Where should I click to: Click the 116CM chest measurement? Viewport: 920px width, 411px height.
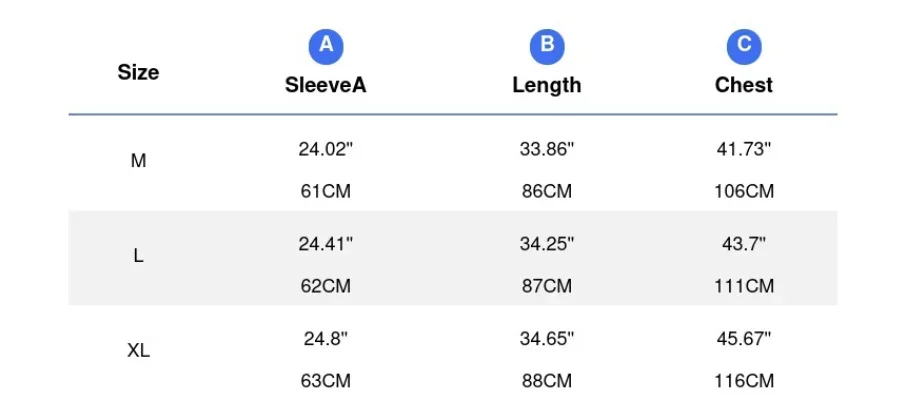coord(744,381)
